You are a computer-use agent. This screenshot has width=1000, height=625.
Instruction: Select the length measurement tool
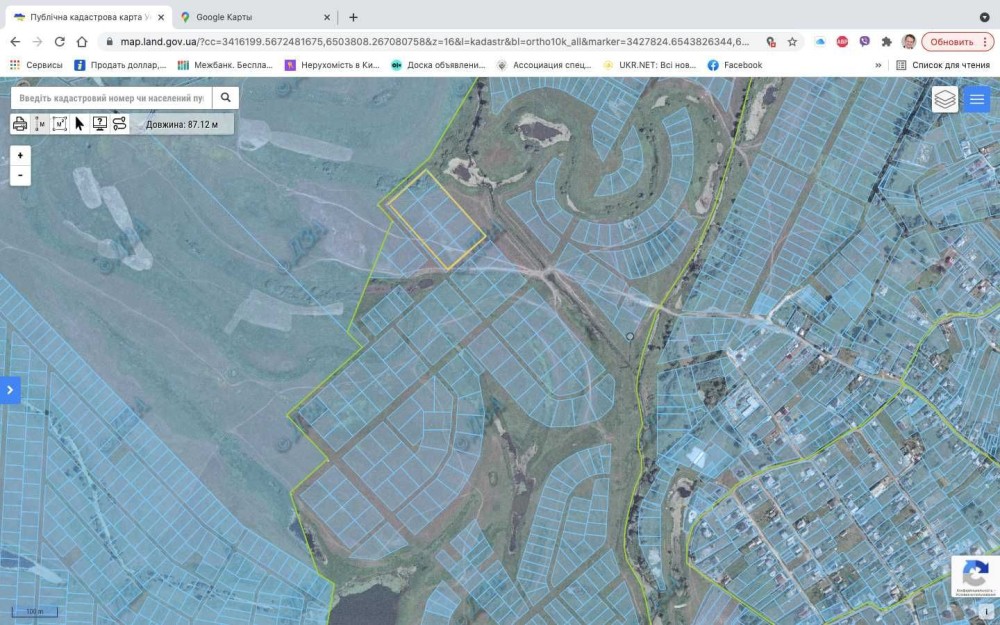pyautogui.click(x=40, y=124)
